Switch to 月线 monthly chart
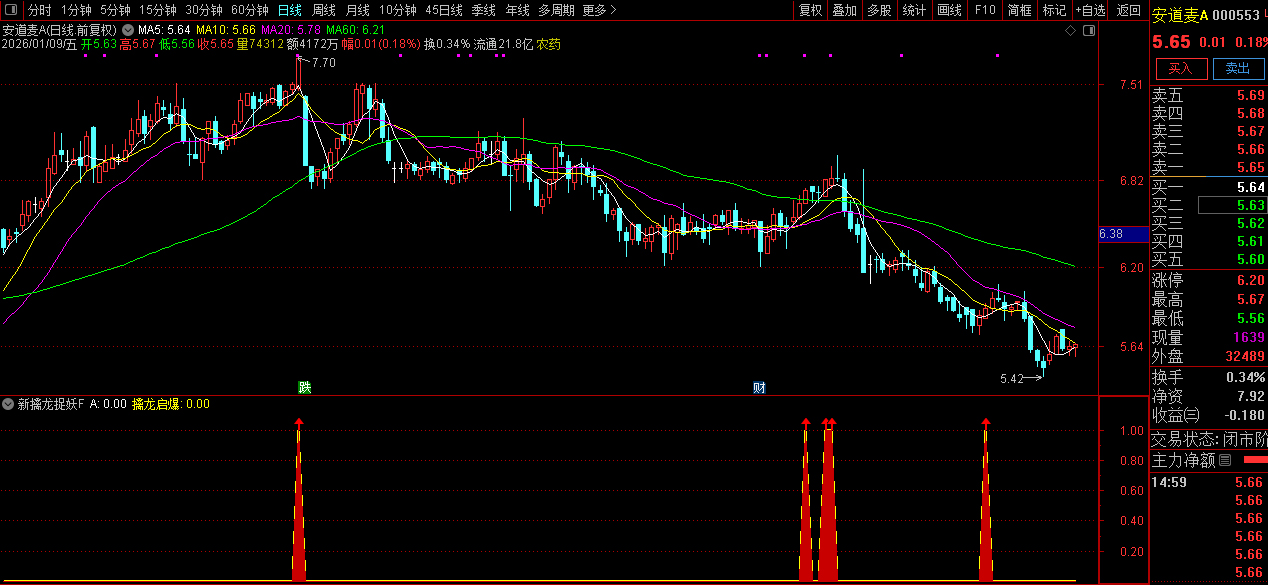The height and width of the screenshot is (585, 1268). point(358,10)
